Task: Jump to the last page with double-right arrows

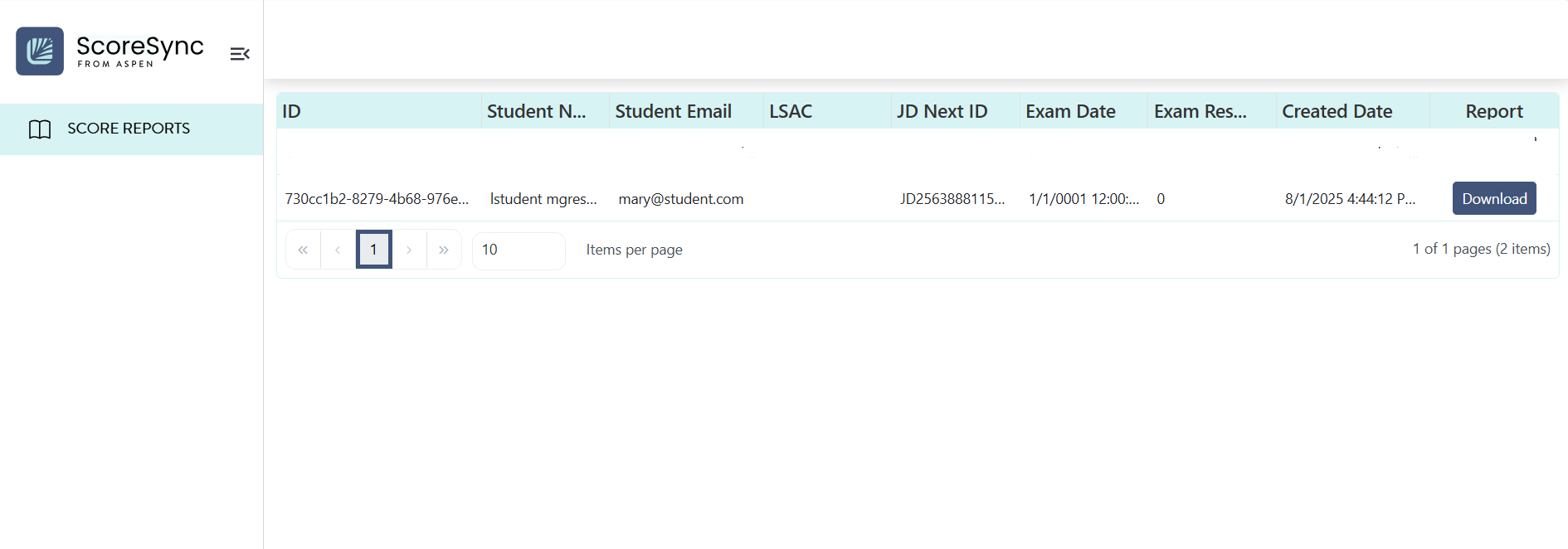Action: pos(444,250)
